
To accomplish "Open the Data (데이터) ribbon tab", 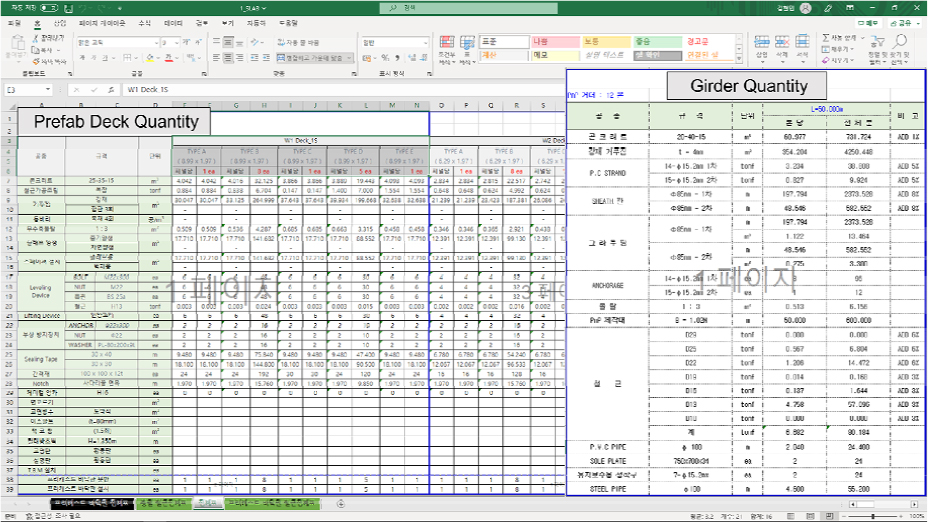I will pos(173,23).
